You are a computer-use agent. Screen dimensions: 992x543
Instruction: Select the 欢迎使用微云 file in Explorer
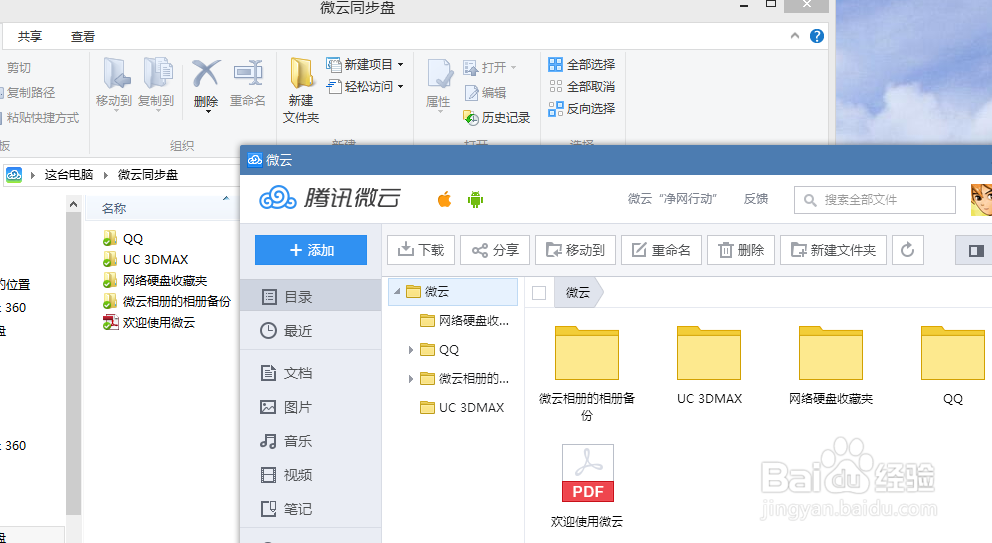[x=149, y=323]
